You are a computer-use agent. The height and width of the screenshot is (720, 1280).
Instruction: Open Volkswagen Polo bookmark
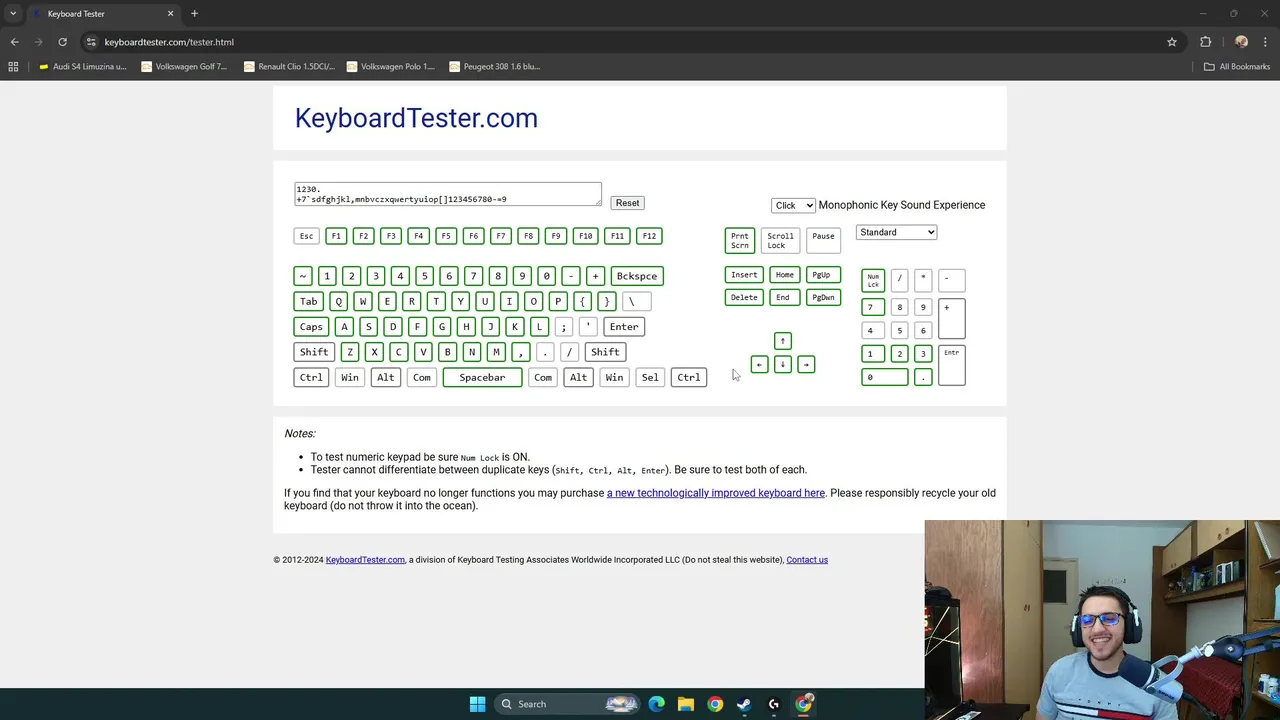click(390, 67)
